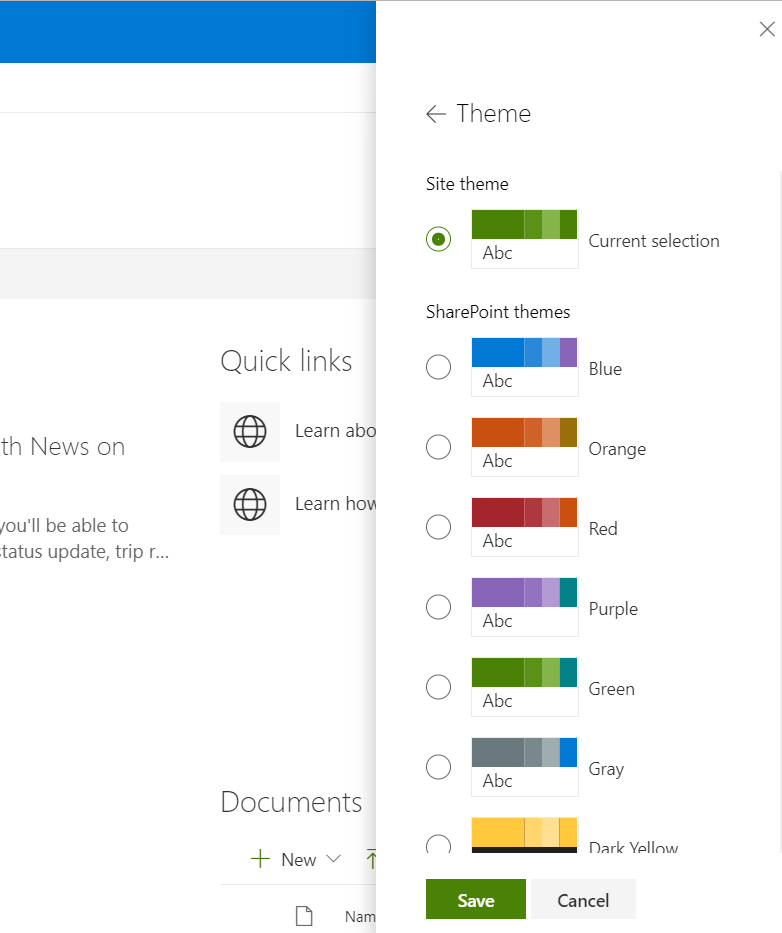782x933 pixels.
Task: Click the 'Documents' heading
Action: point(291,802)
